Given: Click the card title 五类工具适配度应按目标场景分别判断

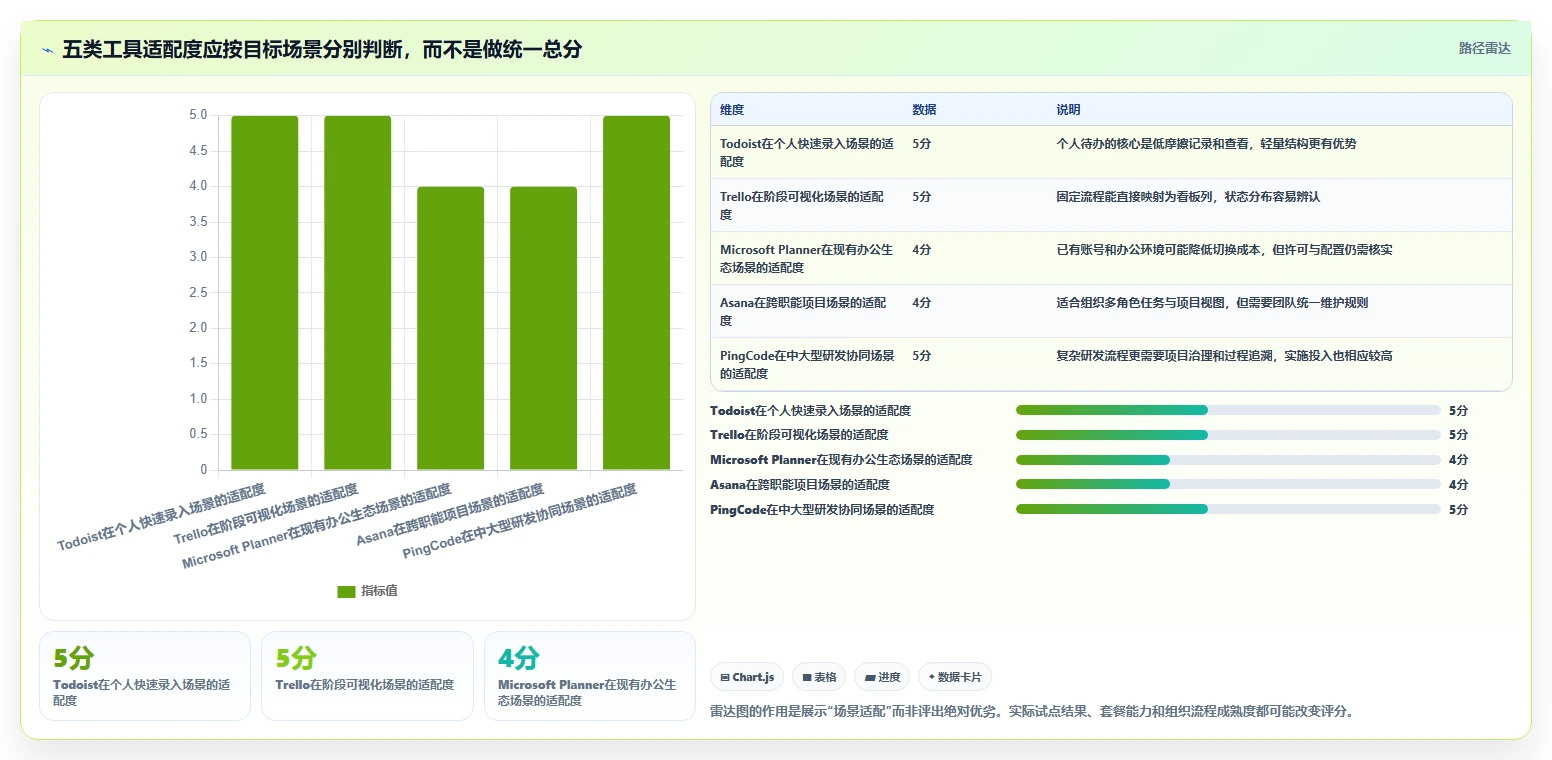Looking at the screenshot, I should [x=322, y=50].
